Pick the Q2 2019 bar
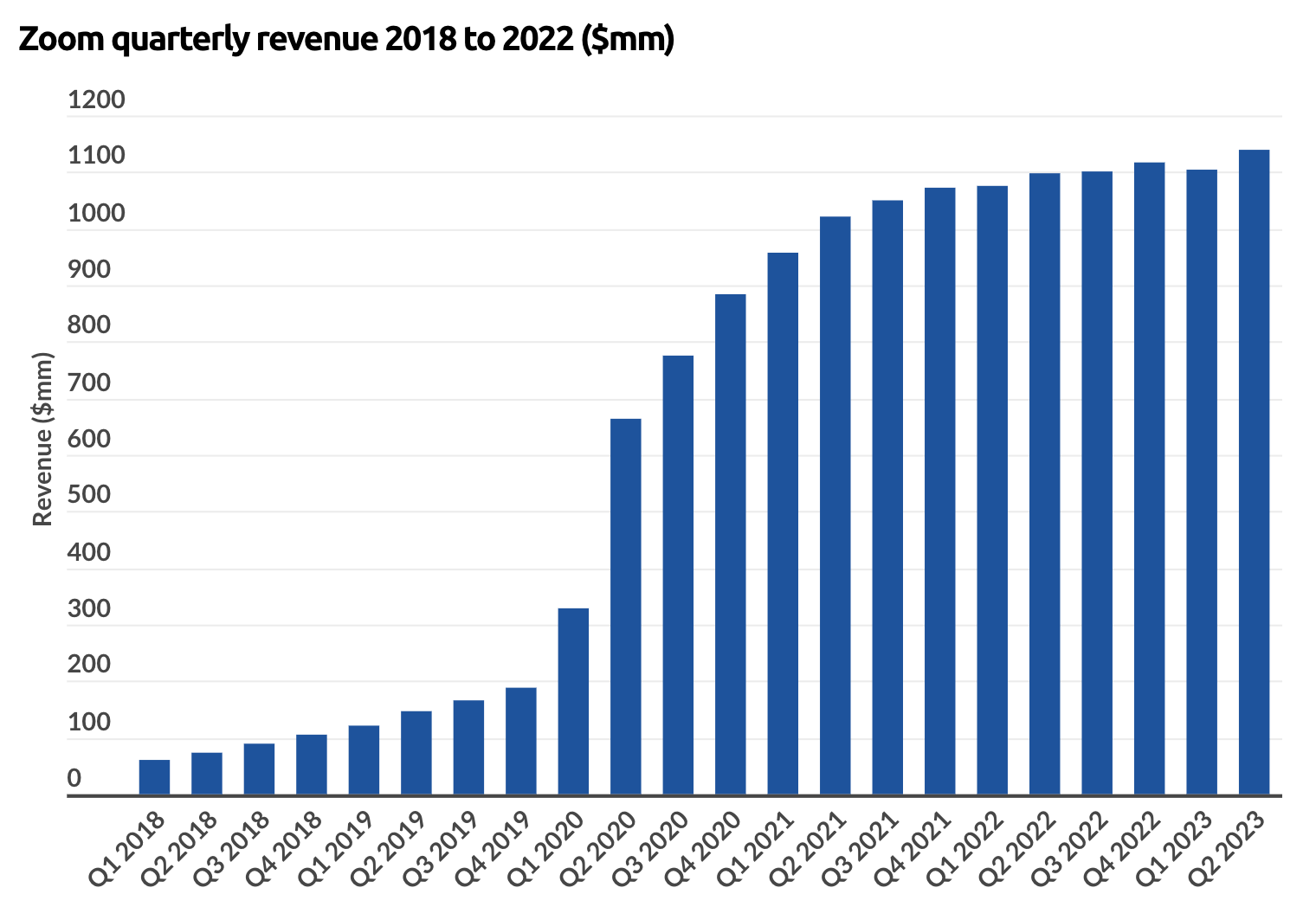Image resolution: width=1316 pixels, height=907 pixels. tap(416, 753)
